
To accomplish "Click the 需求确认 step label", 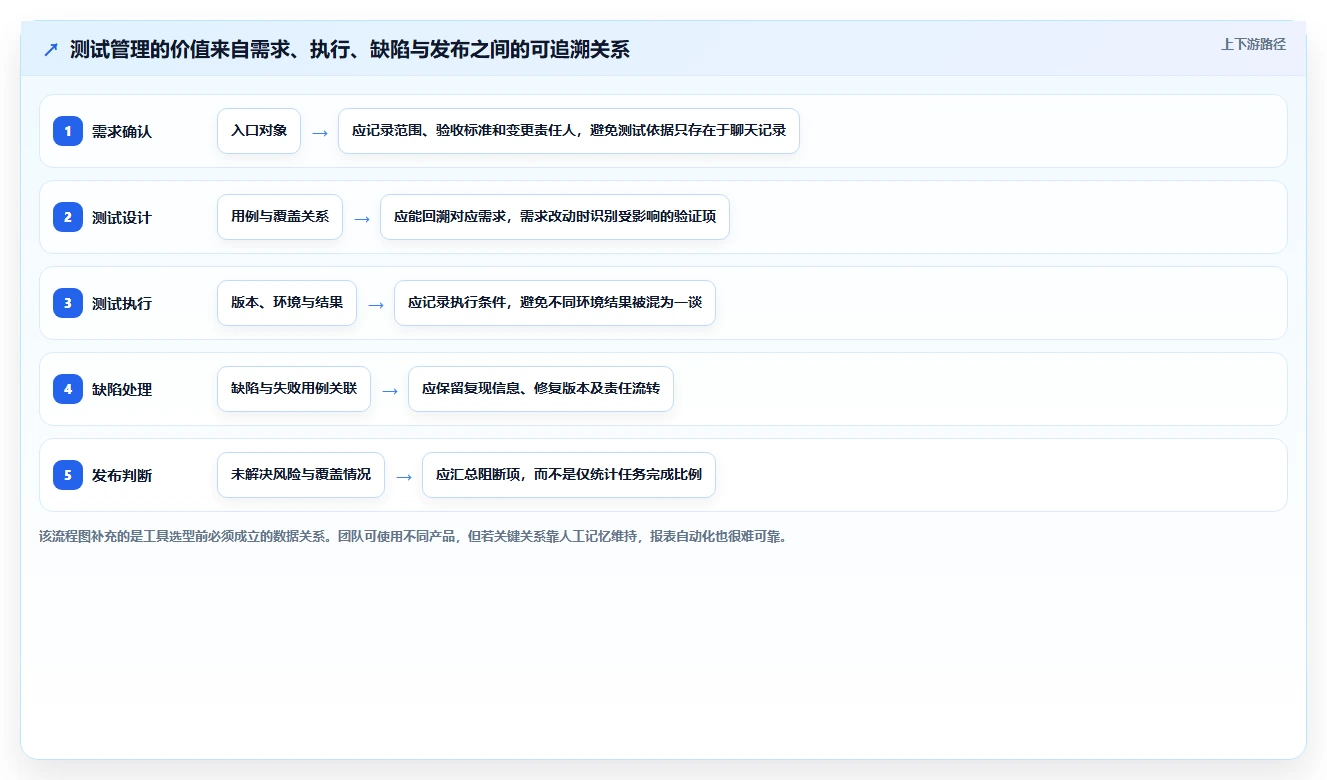I will [122, 131].
